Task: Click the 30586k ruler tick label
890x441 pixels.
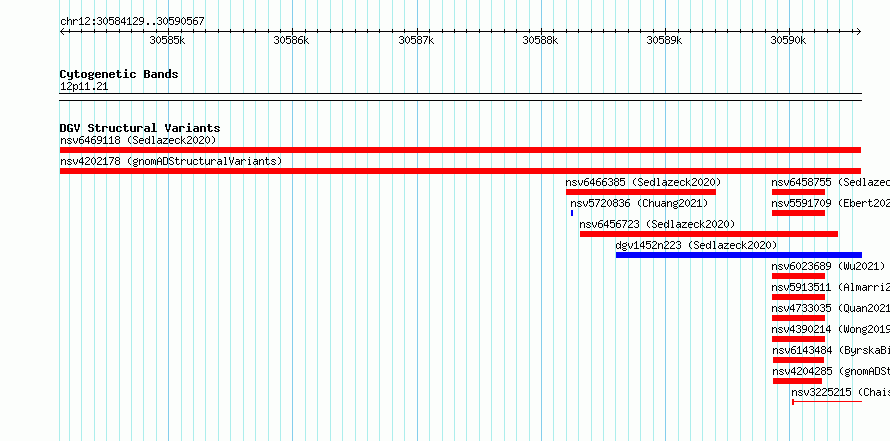Action: click(291, 40)
